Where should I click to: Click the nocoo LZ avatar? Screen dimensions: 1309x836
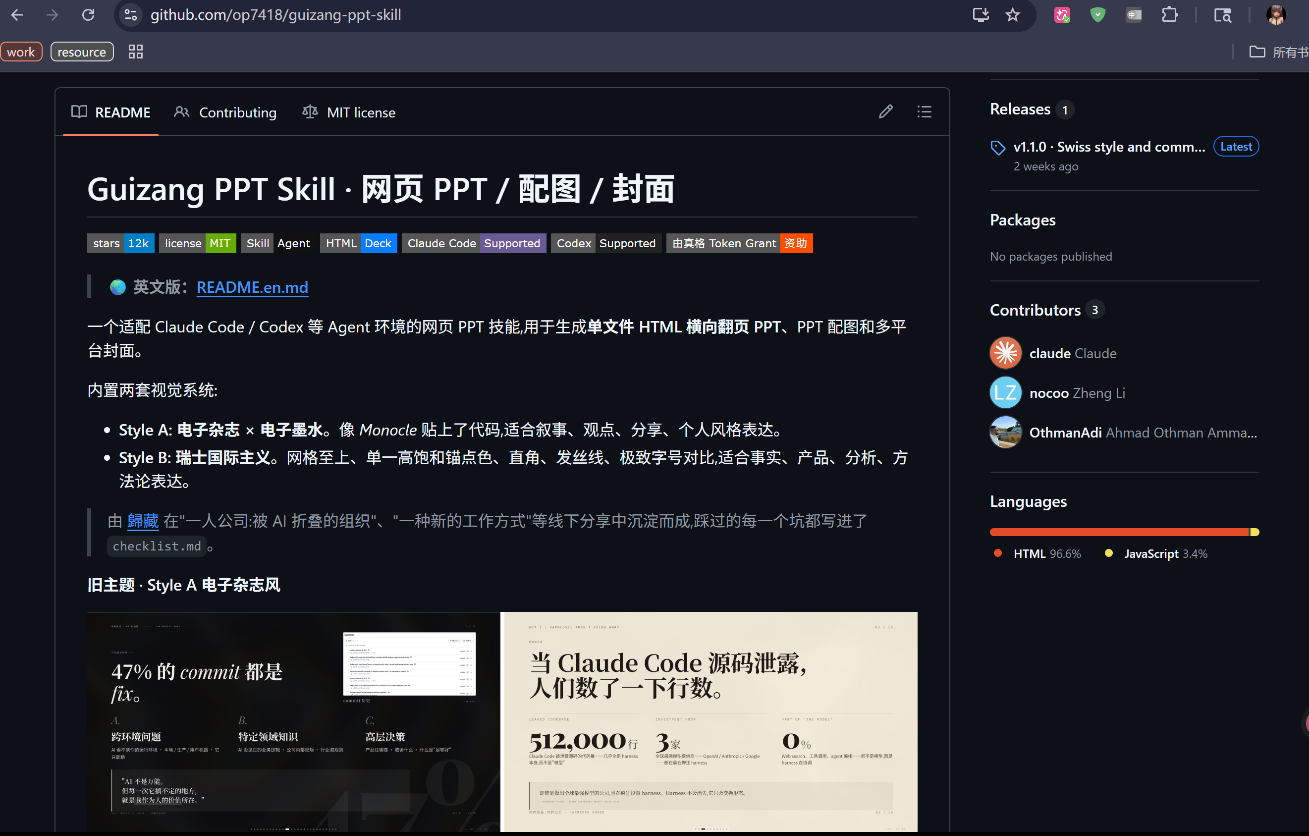point(1006,393)
